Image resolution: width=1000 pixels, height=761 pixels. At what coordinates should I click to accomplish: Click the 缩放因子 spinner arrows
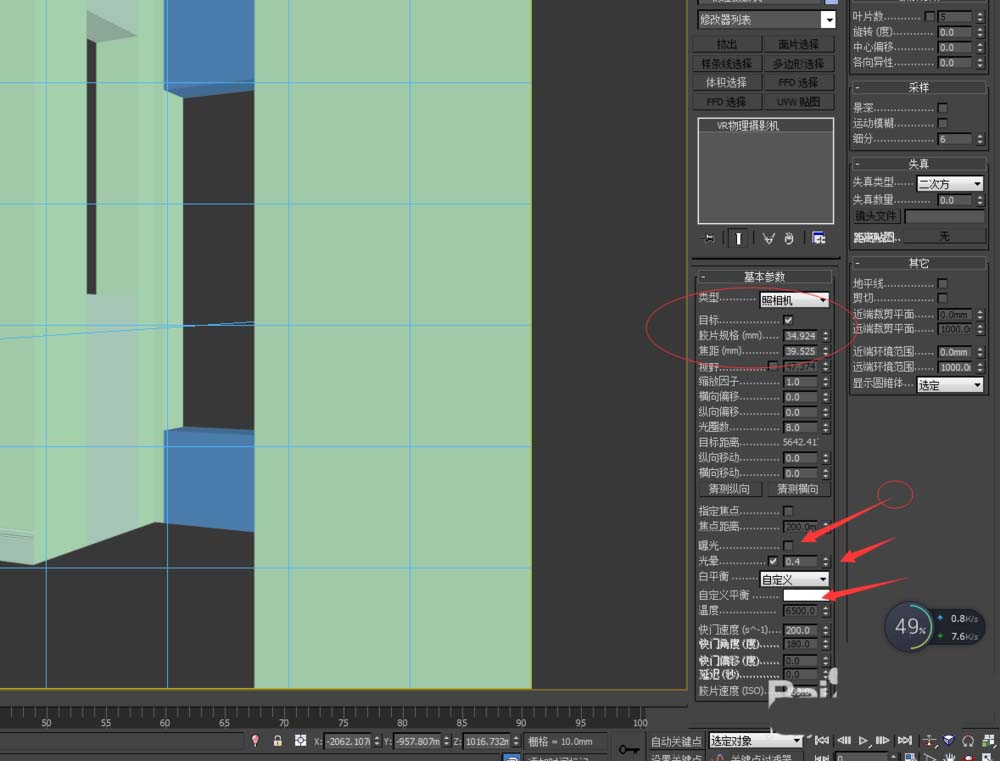(x=825, y=381)
